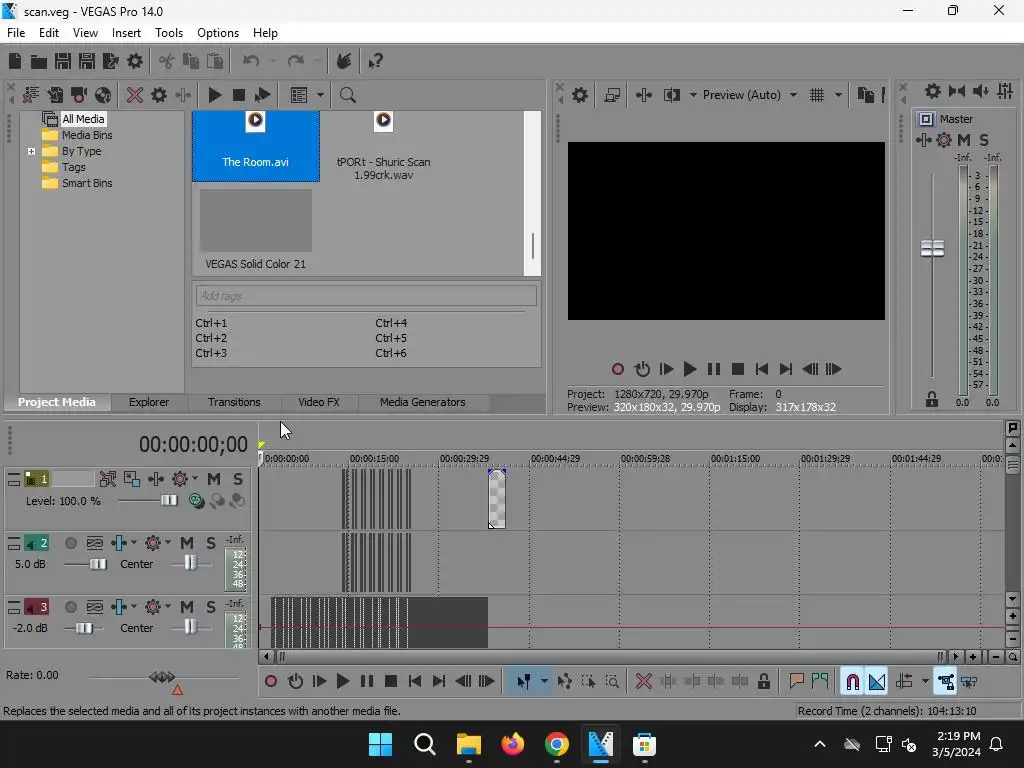
Task: Open Project Properties gear in main toolbar
Action: pos(135,61)
